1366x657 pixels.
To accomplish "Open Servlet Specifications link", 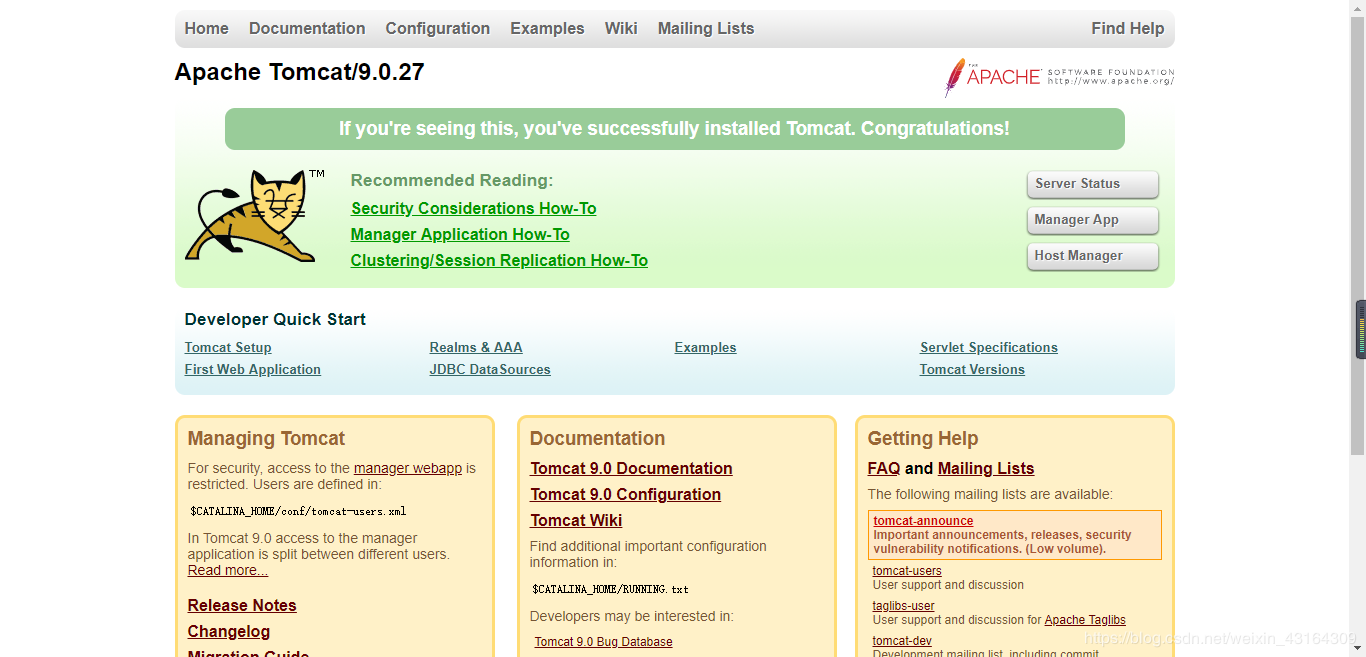I will point(989,347).
